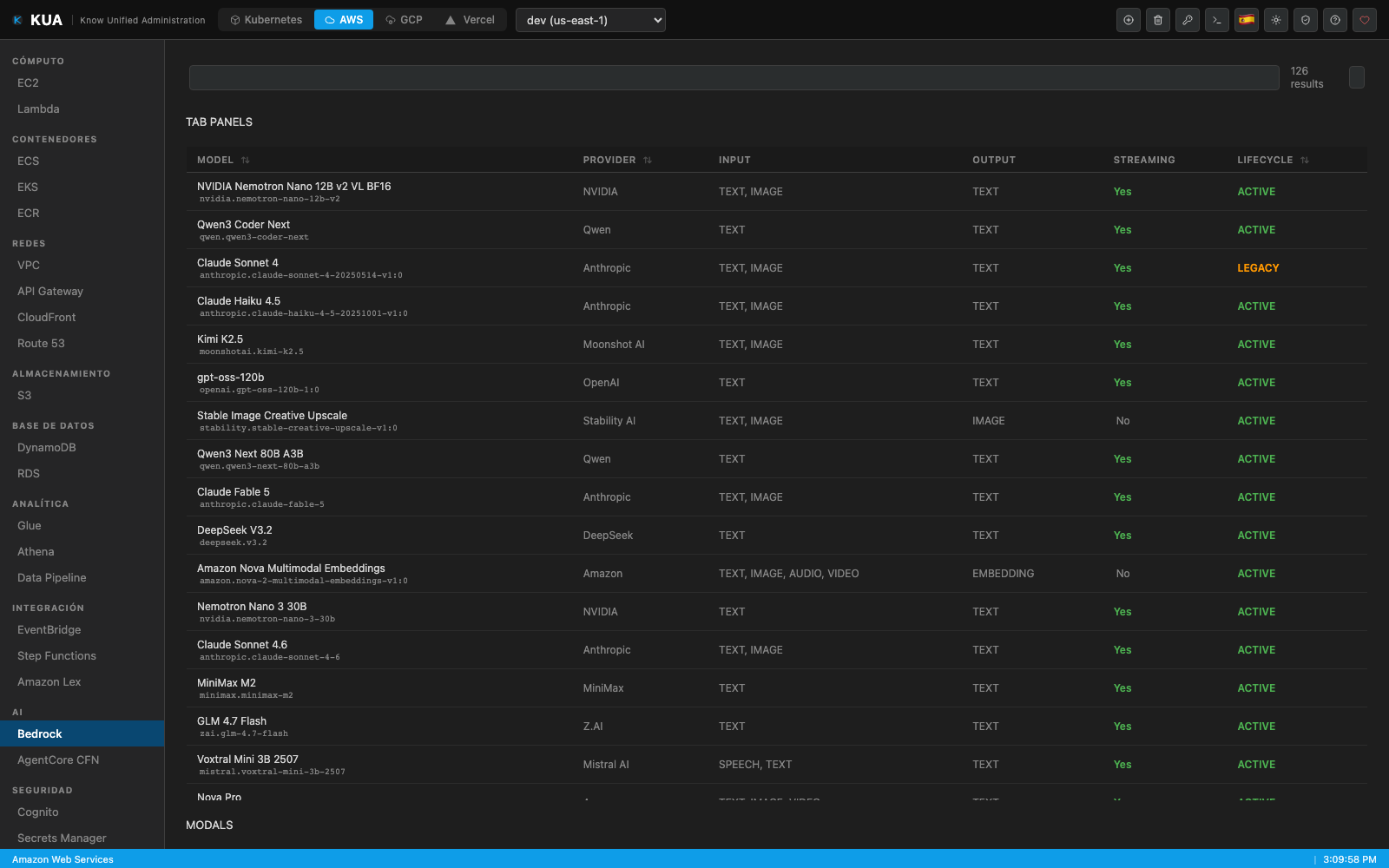This screenshot has height=868, width=1389.
Task: Open the question mark help icon
Action: point(1335,20)
